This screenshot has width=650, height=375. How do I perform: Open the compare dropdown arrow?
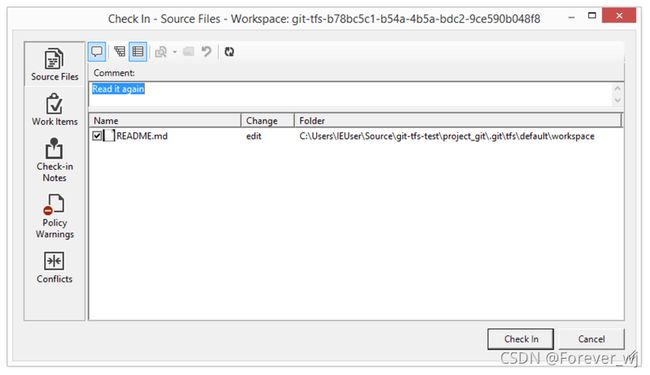click(x=175, y=52)
